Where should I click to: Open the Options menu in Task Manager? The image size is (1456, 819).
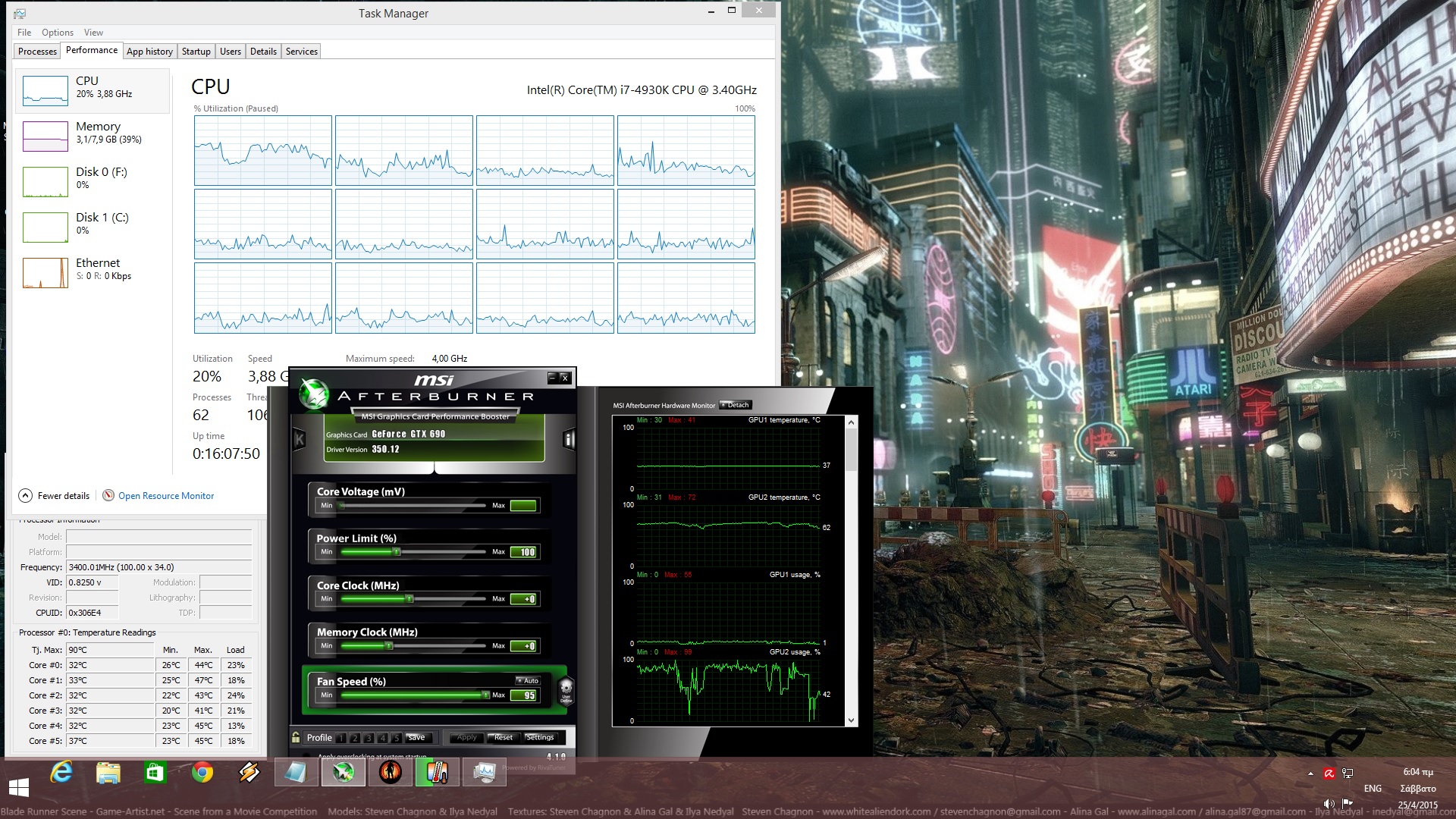pos(58,33)
